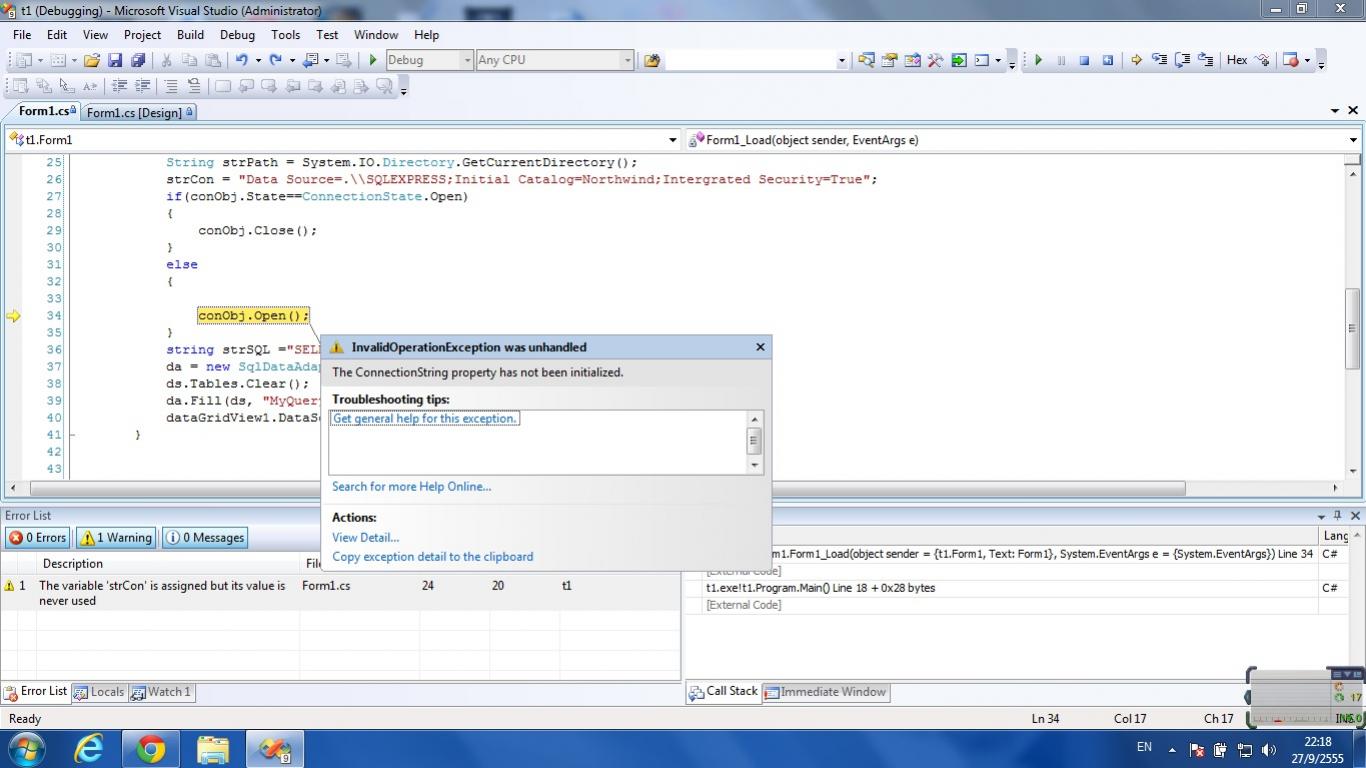Image resolution: width=1366 pixels, height=768 pixels.
Task: Click Get general help for this exception
Action: pos(424,418)
